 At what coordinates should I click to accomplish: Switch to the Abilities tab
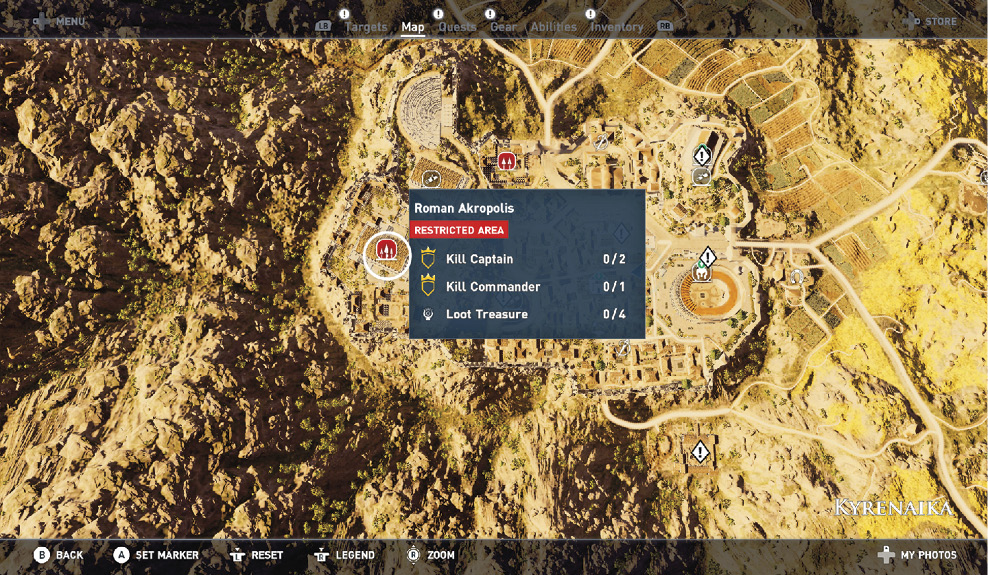(554, 26)
